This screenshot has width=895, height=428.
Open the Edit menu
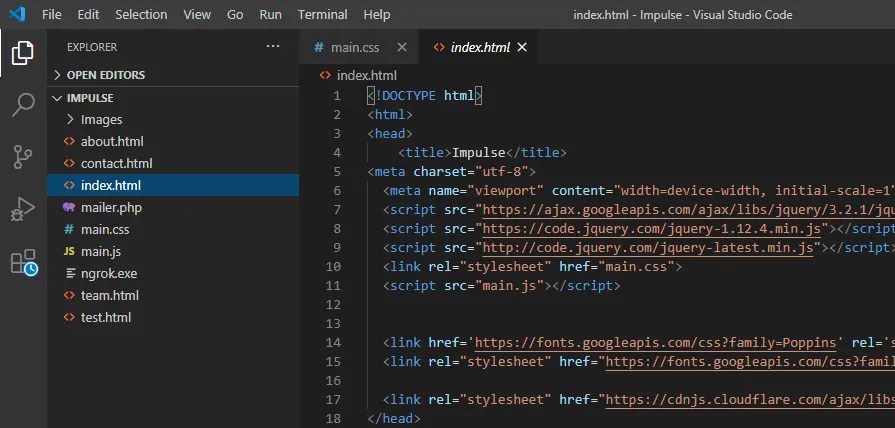88,15
